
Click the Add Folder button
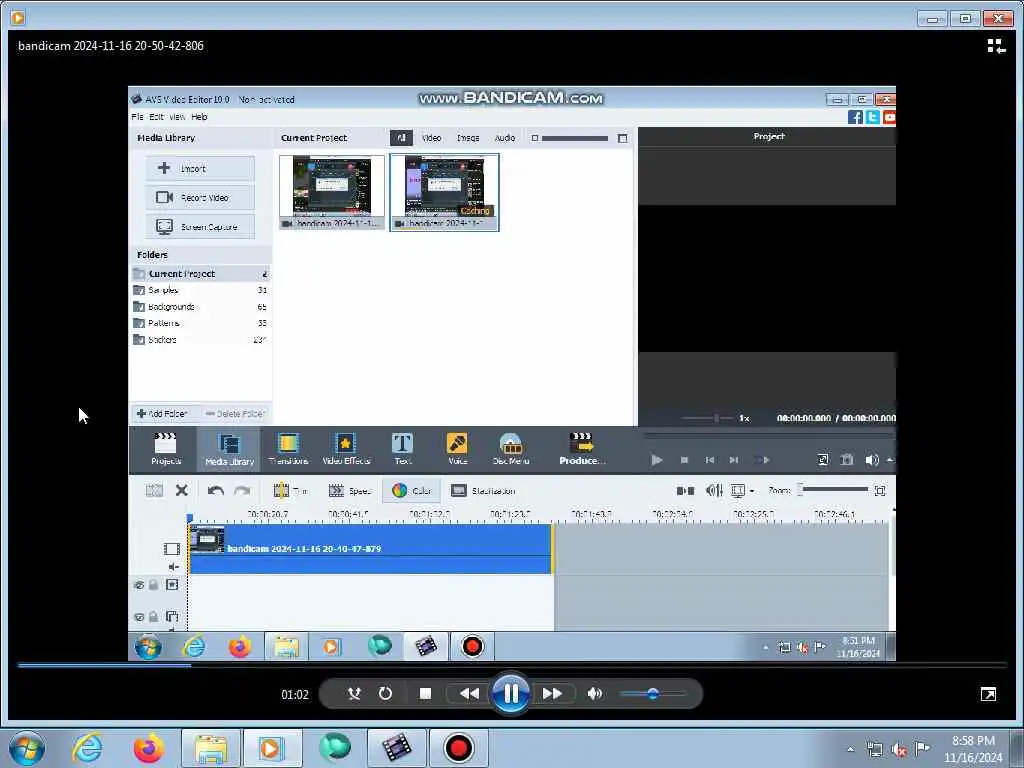(x=162, y=413)
